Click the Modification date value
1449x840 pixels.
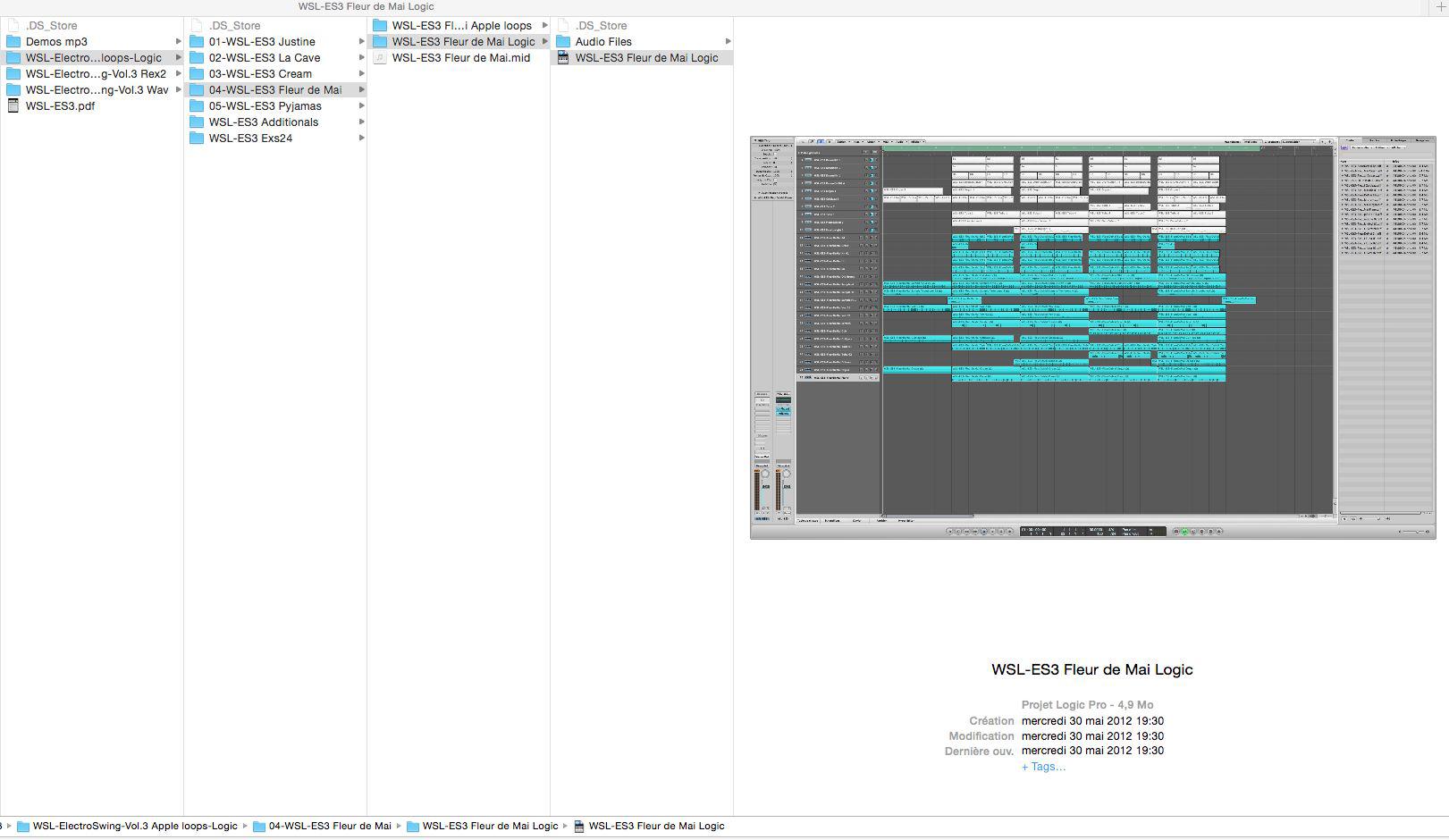[1092, 736]
